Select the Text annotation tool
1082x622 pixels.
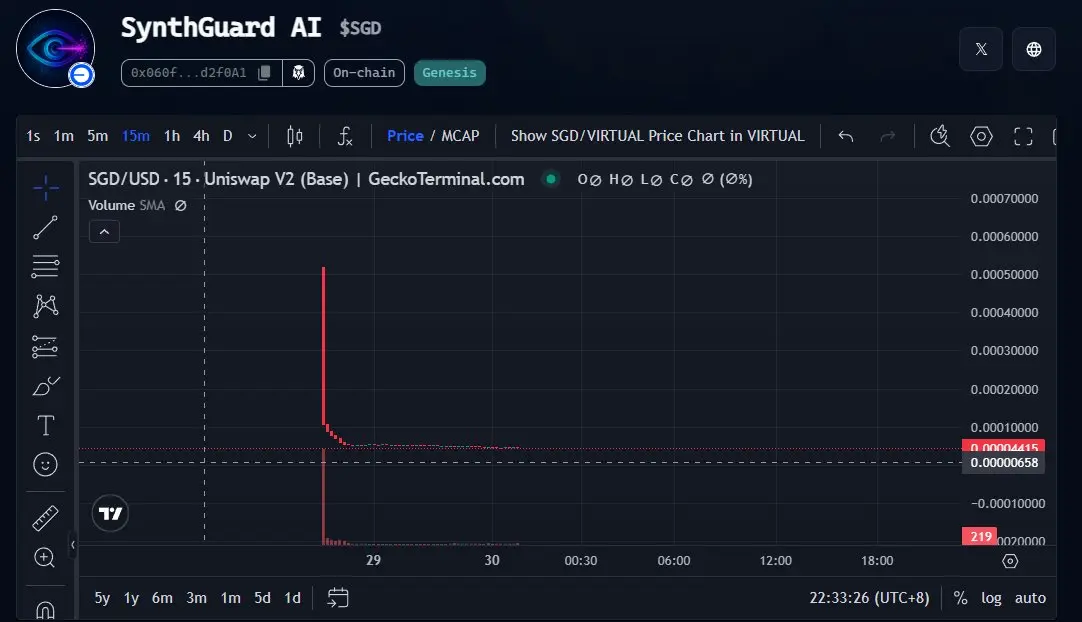(46, 425)
